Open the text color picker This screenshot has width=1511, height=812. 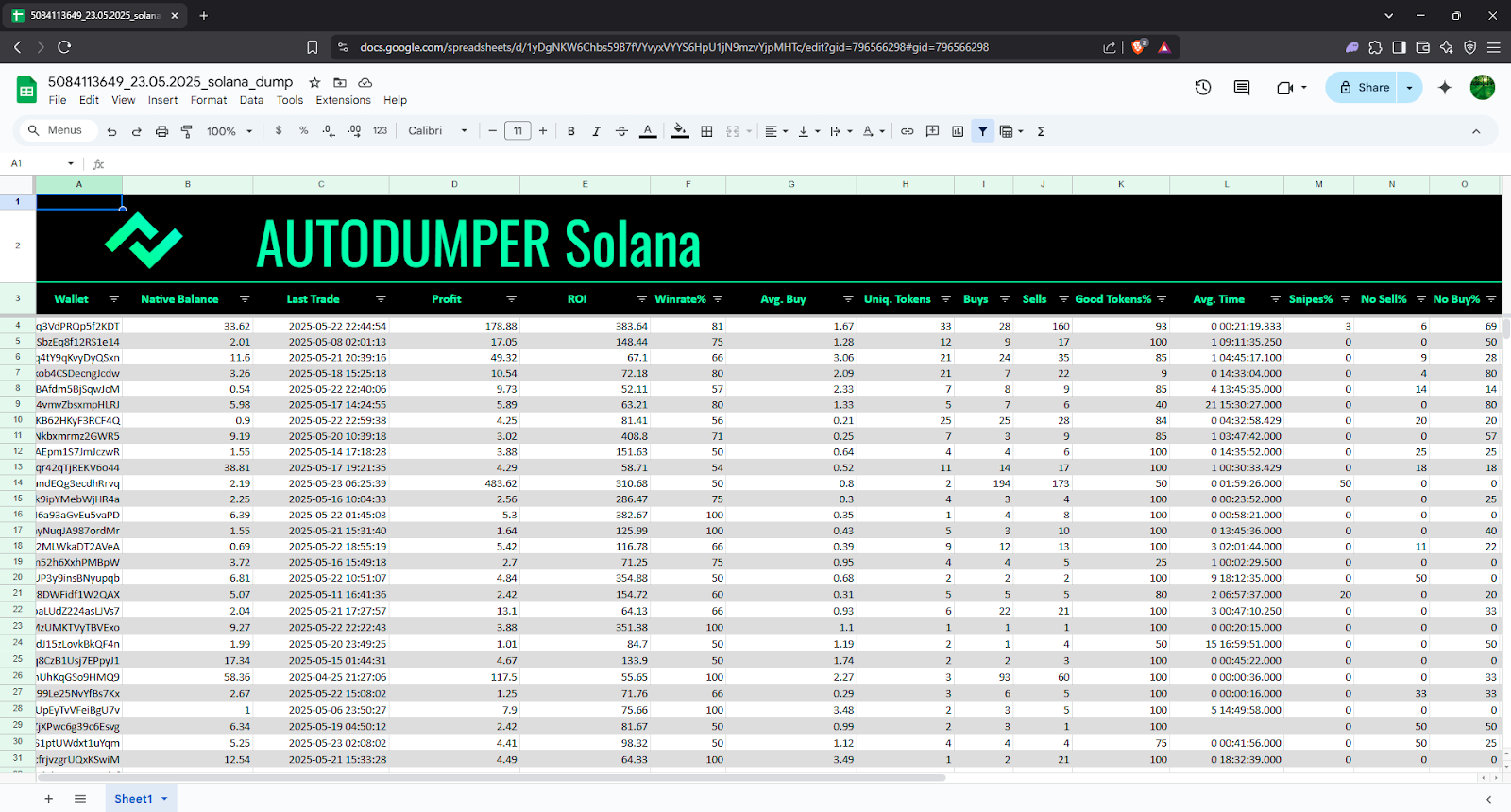point(648,131)
